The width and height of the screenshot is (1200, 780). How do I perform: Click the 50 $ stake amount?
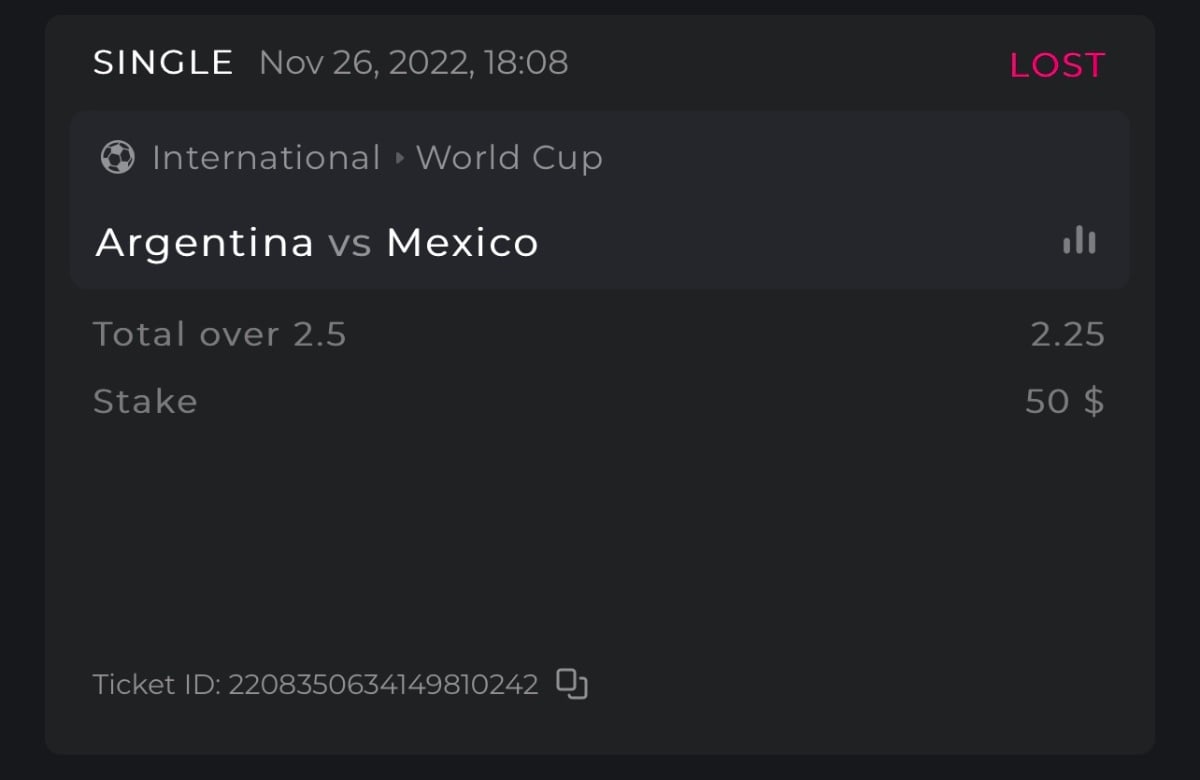click(1064, 402)
